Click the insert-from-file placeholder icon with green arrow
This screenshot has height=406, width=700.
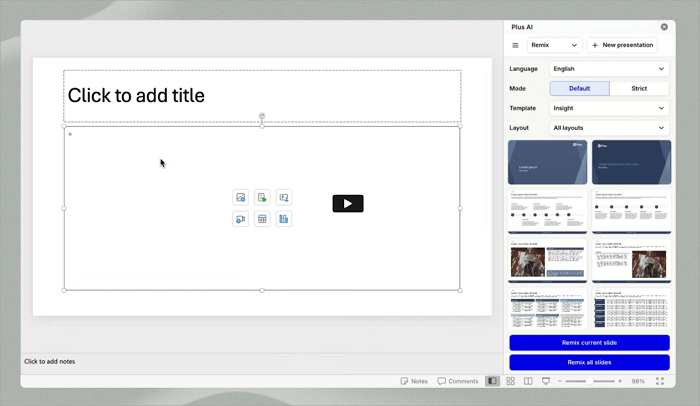tap(262, 197)
